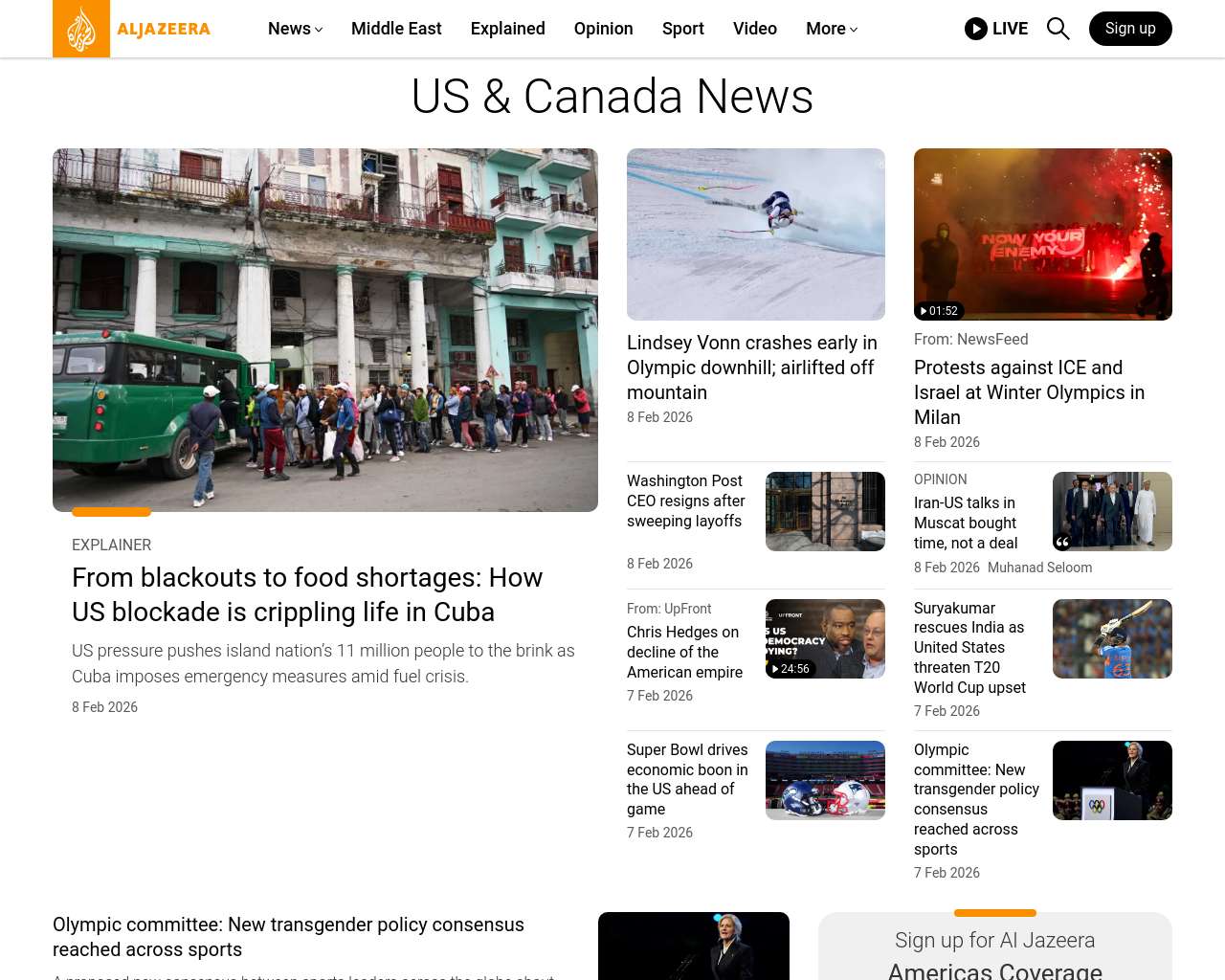Open the Sport section

[x=682, y=29]
